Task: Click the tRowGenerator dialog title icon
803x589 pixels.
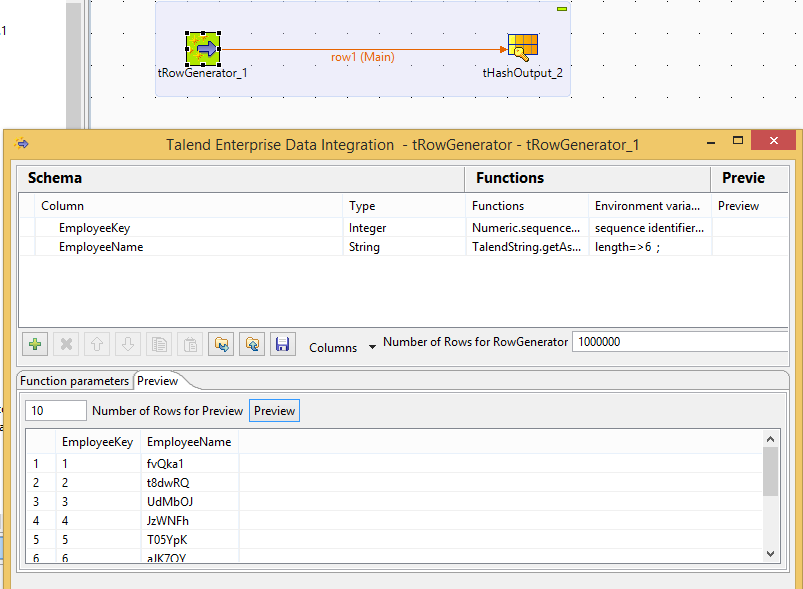Action: [22, 144]
